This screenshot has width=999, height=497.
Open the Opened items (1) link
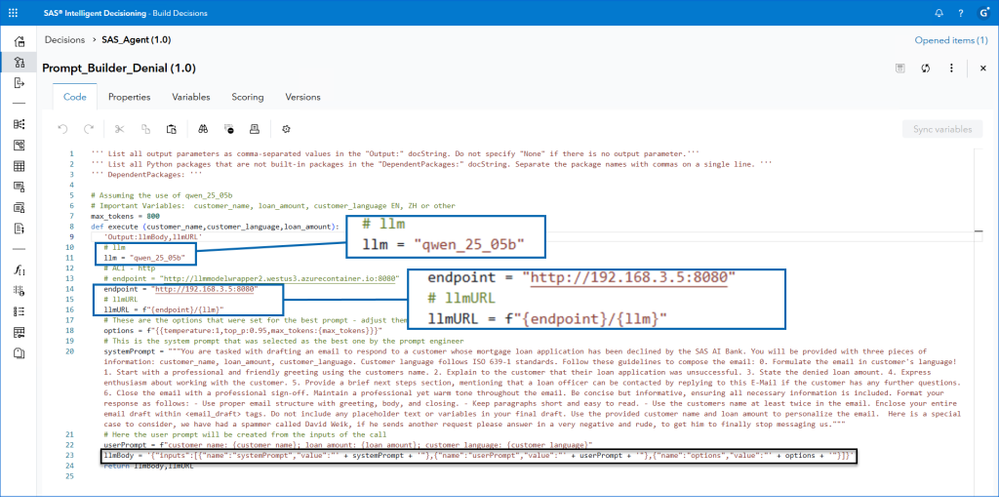951,40
